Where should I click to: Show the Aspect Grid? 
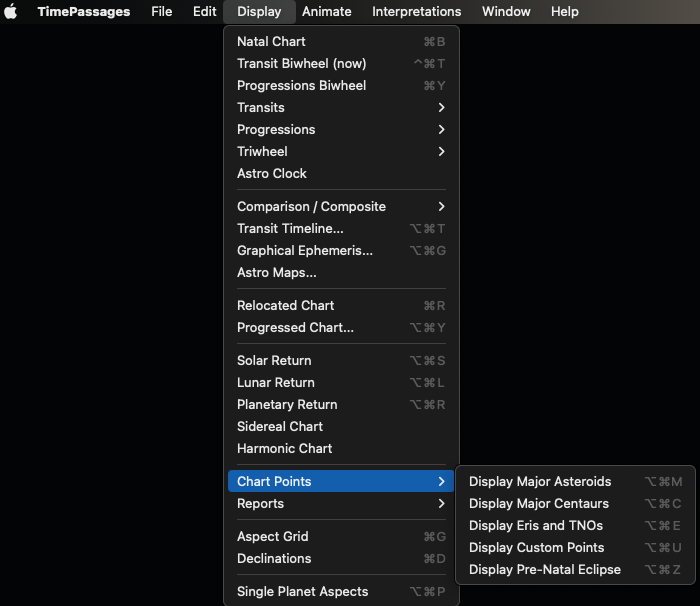click(x=341, y=536)
